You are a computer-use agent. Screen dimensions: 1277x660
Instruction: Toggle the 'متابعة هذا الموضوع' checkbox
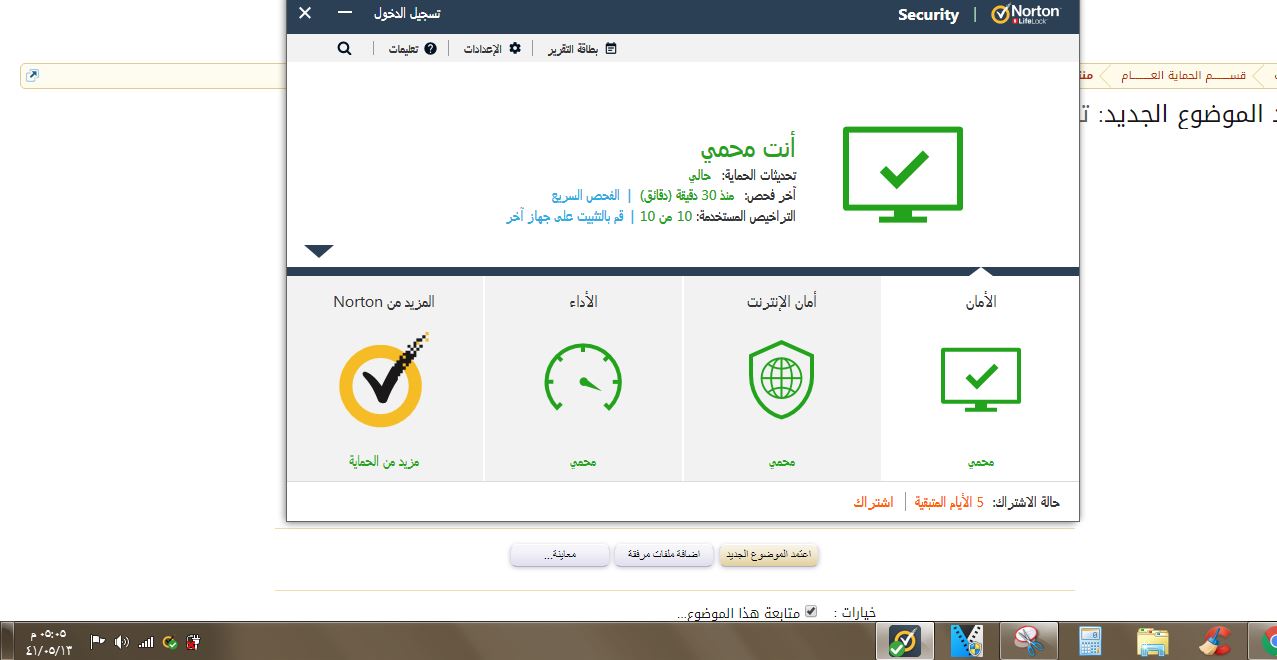coord(811,611)
